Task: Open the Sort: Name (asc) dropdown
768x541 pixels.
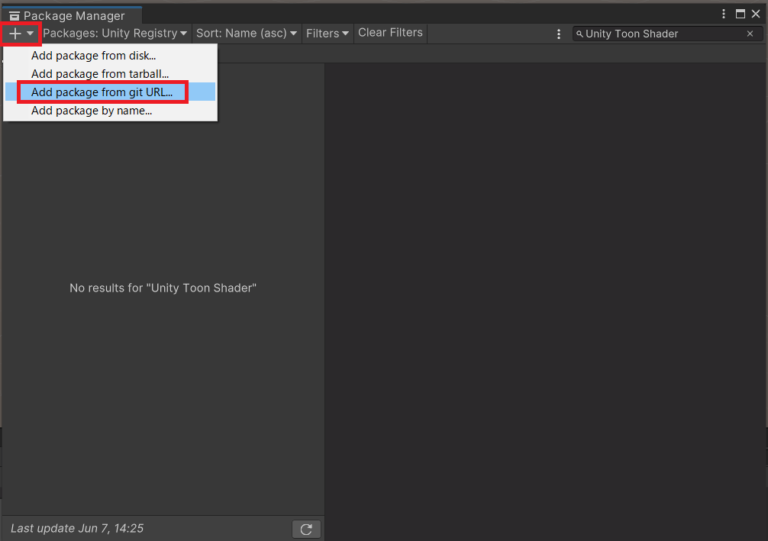Action: (x=247, y=33)
